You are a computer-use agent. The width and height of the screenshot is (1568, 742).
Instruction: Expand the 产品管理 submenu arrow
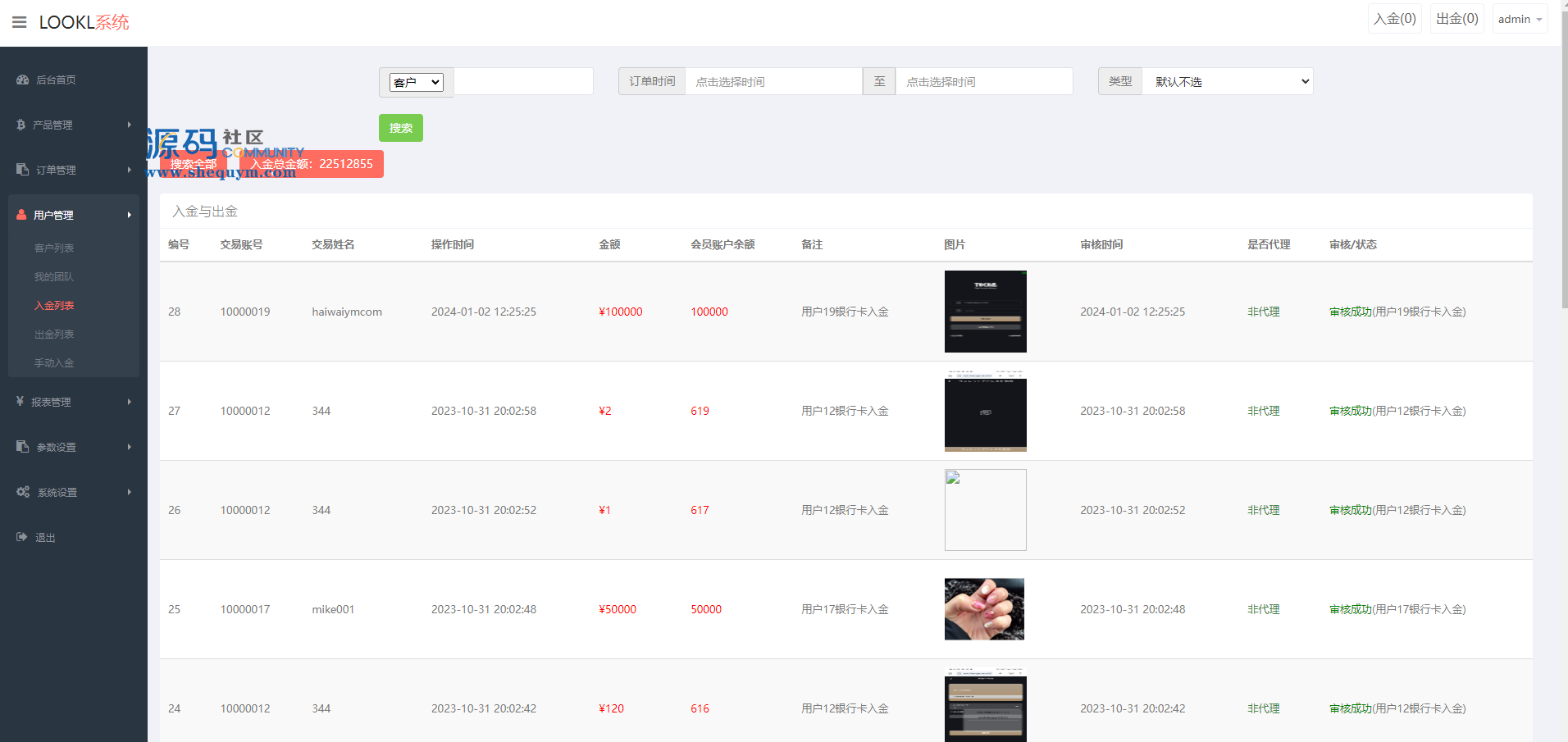129,125
